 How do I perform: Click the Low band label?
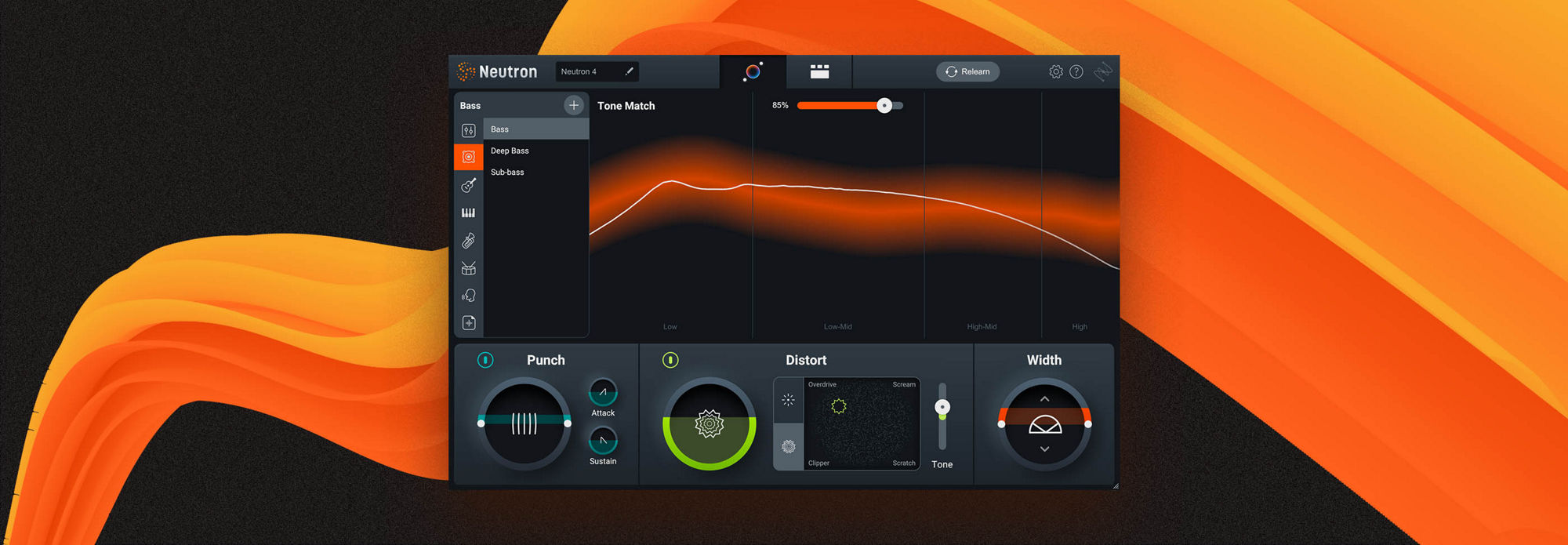tap(670, 326)
